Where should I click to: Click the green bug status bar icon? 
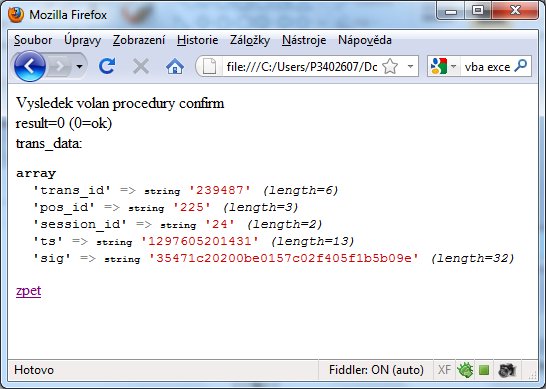465,370
